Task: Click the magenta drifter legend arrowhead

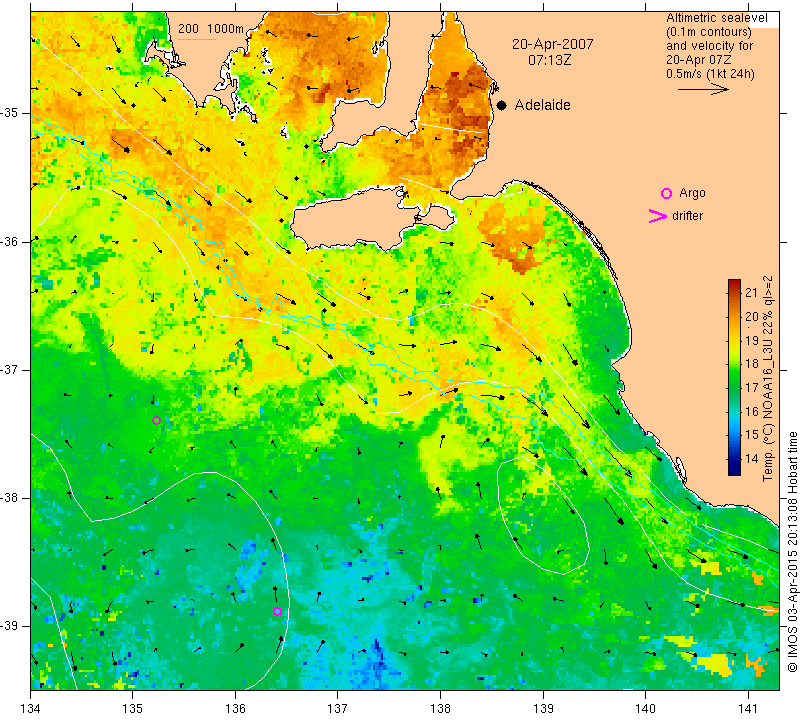Action: (658, 216)
